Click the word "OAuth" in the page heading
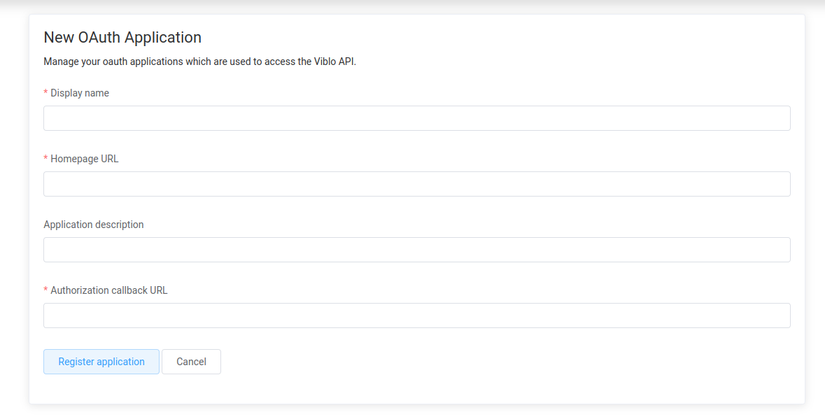 click(x=98, y=38)
